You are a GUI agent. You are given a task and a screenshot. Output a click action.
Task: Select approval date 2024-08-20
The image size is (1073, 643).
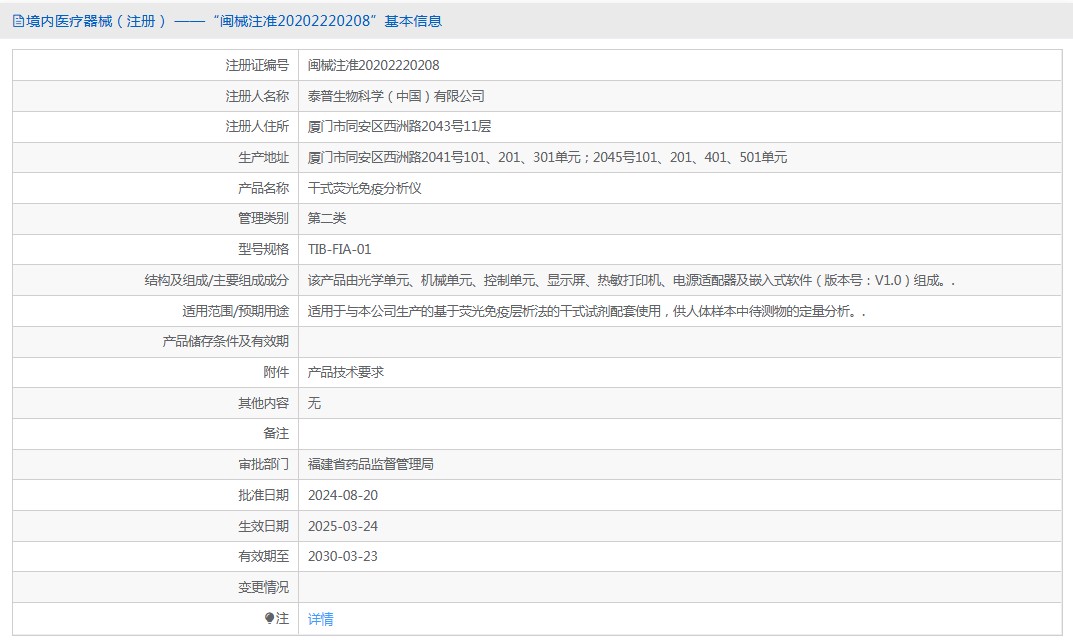342,495
